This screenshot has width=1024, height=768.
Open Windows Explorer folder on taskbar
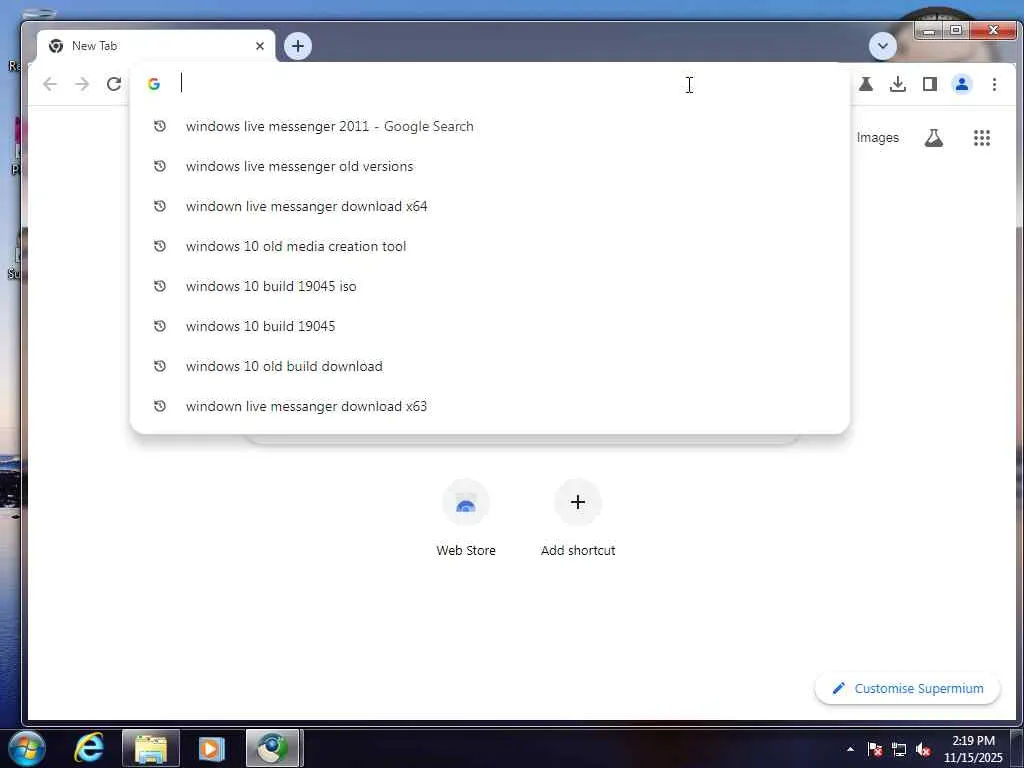151,748
